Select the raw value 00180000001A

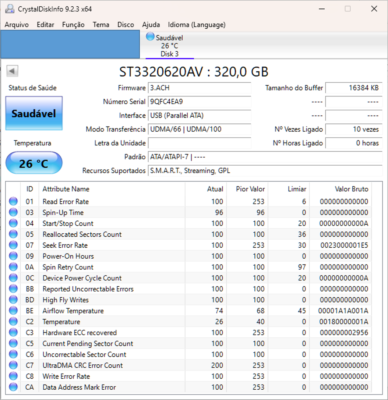(x=344, y=322)
